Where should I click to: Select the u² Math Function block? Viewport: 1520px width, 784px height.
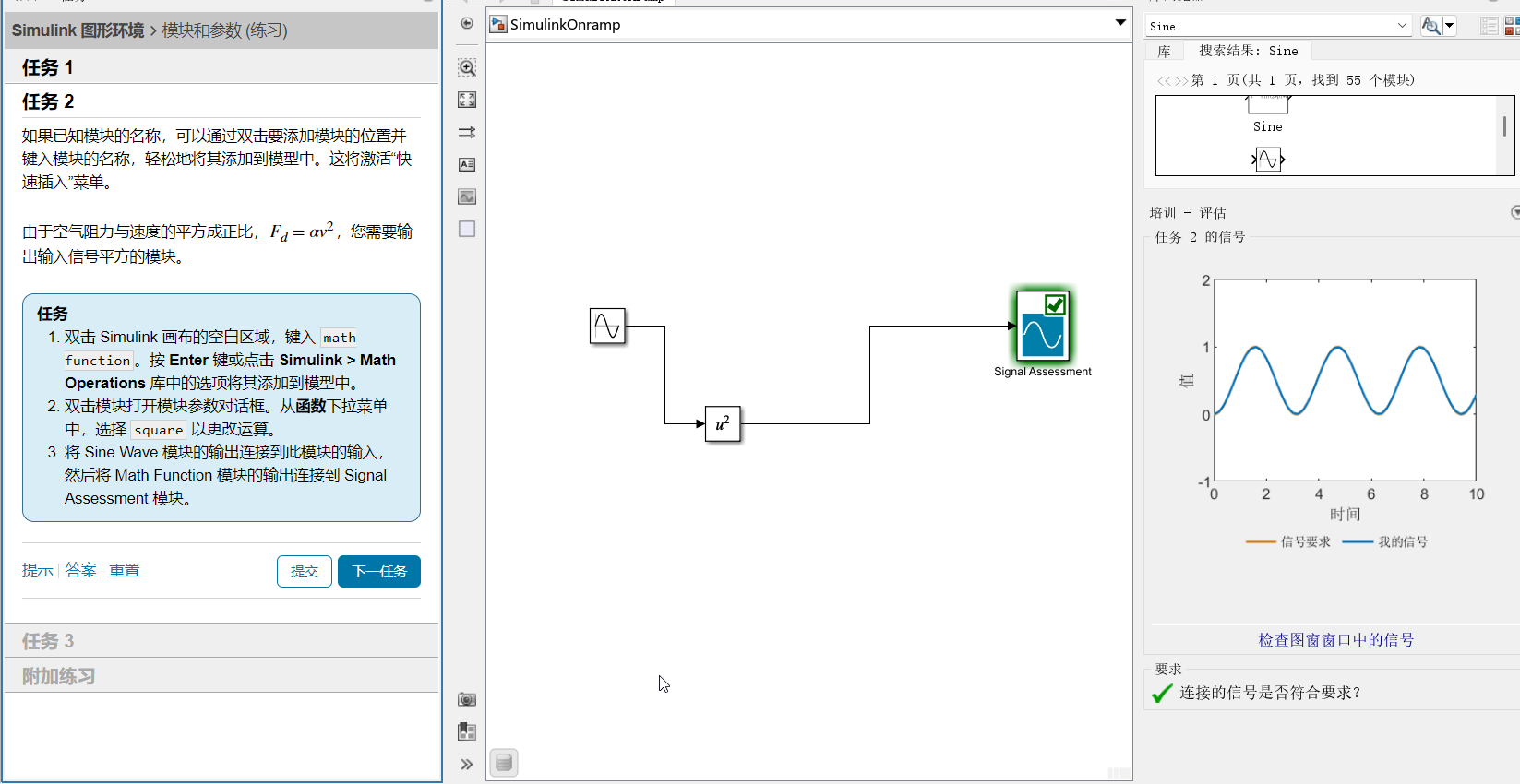point(723,423)
